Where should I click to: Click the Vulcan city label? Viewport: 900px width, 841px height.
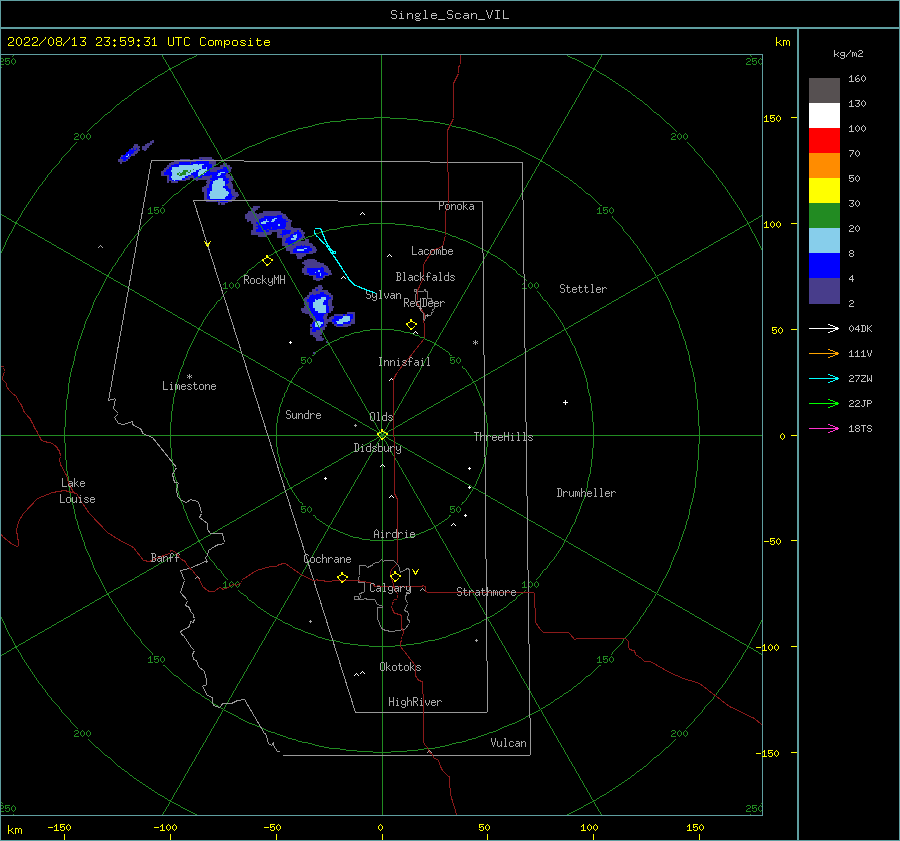(x=508, y=743)
